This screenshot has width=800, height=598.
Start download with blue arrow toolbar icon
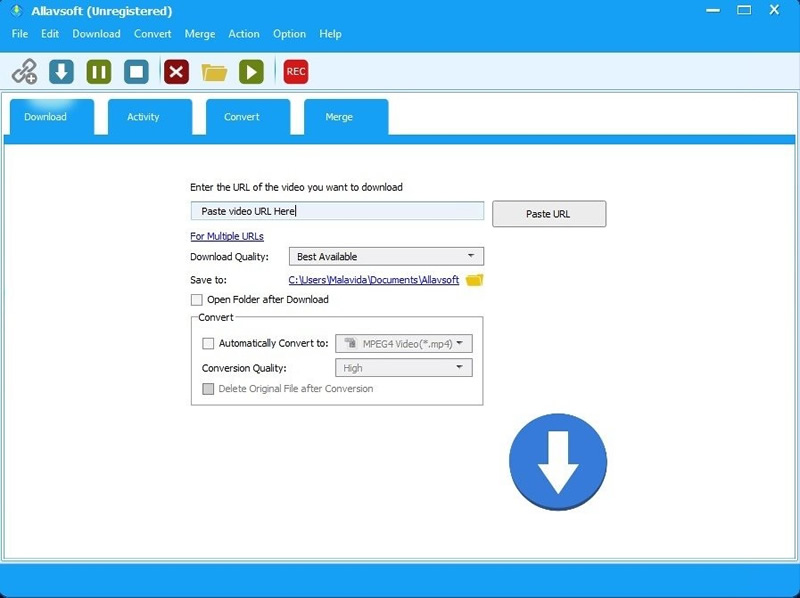[62, 71]
